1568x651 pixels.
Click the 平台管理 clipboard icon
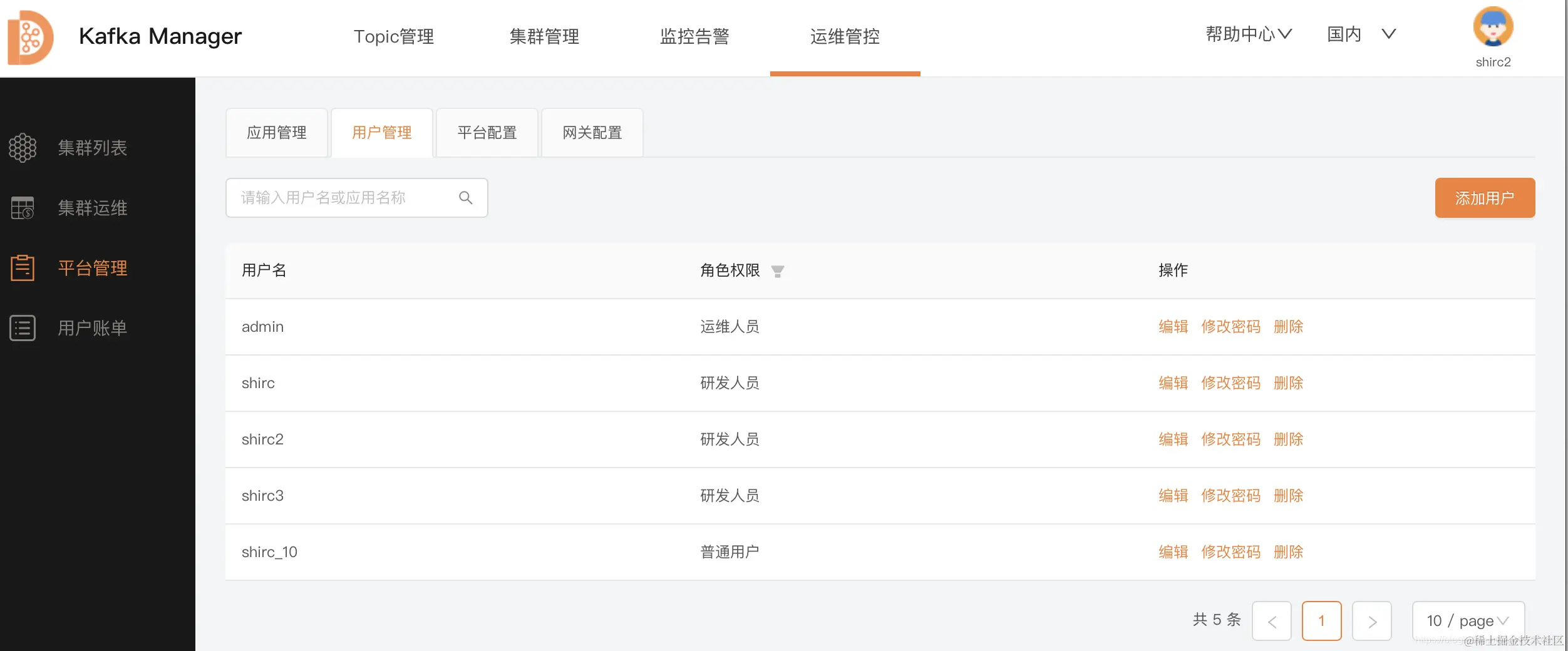tap(23, 268)
